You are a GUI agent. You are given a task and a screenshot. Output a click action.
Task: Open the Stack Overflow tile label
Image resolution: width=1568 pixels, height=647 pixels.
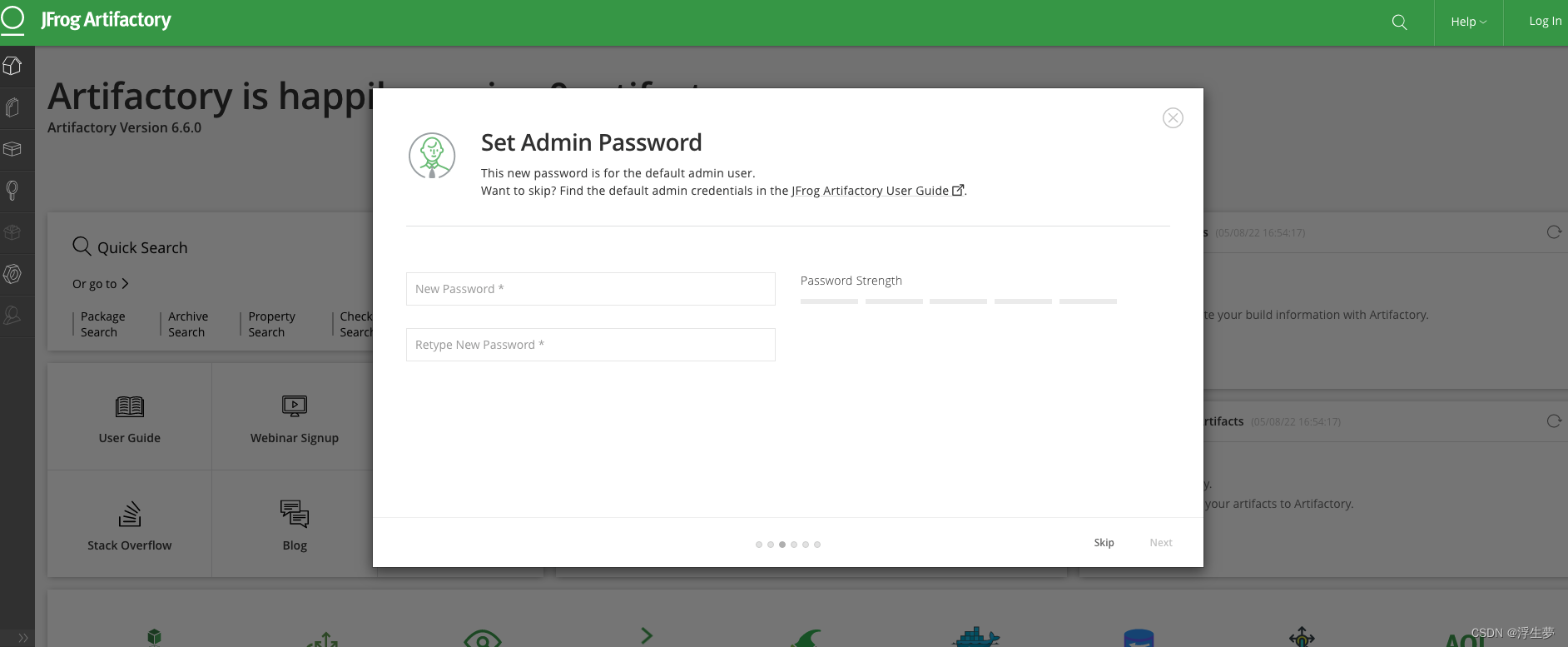coord(130,545)
